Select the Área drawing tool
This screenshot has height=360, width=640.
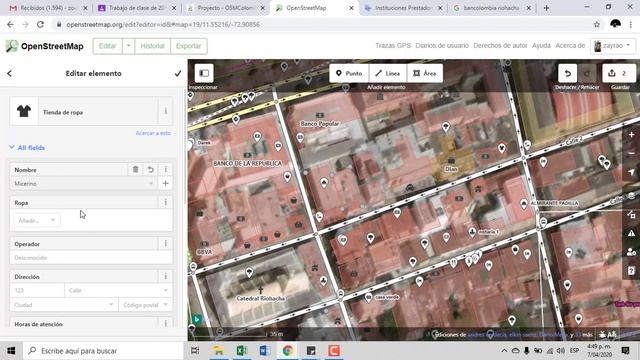(x=424, y=73)
